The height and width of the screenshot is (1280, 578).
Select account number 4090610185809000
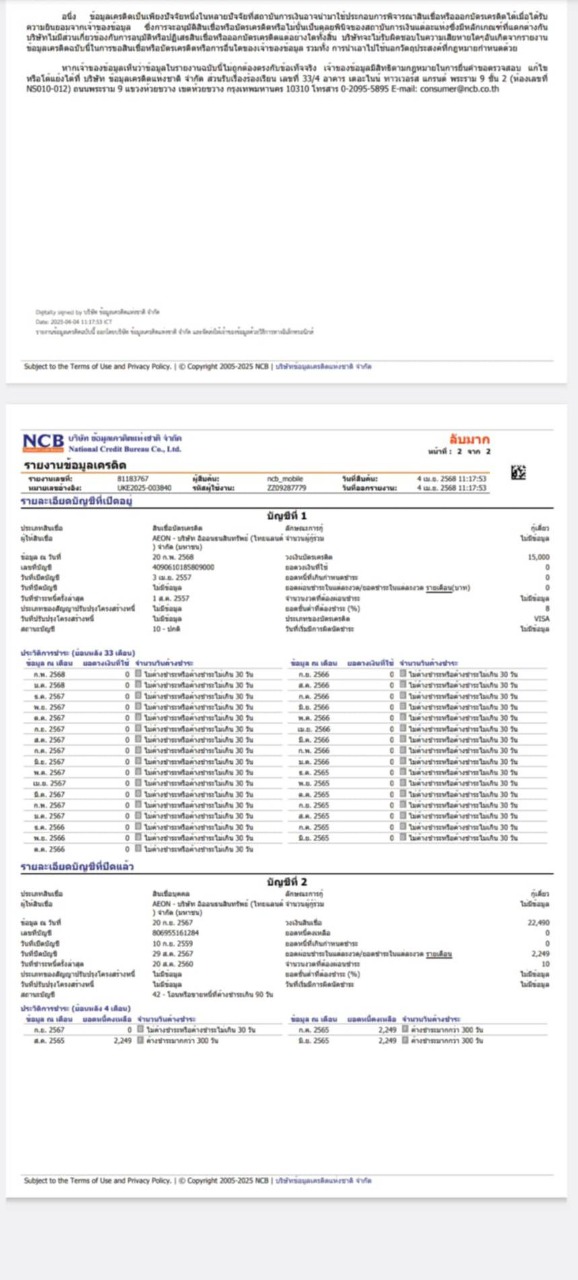point(183,566)
